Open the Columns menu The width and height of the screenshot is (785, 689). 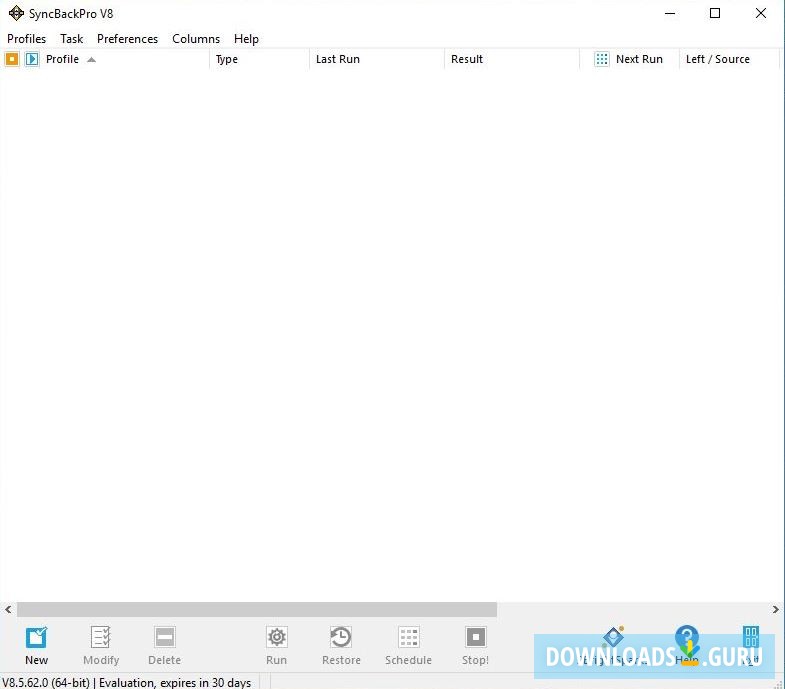(x=196, y=39)
